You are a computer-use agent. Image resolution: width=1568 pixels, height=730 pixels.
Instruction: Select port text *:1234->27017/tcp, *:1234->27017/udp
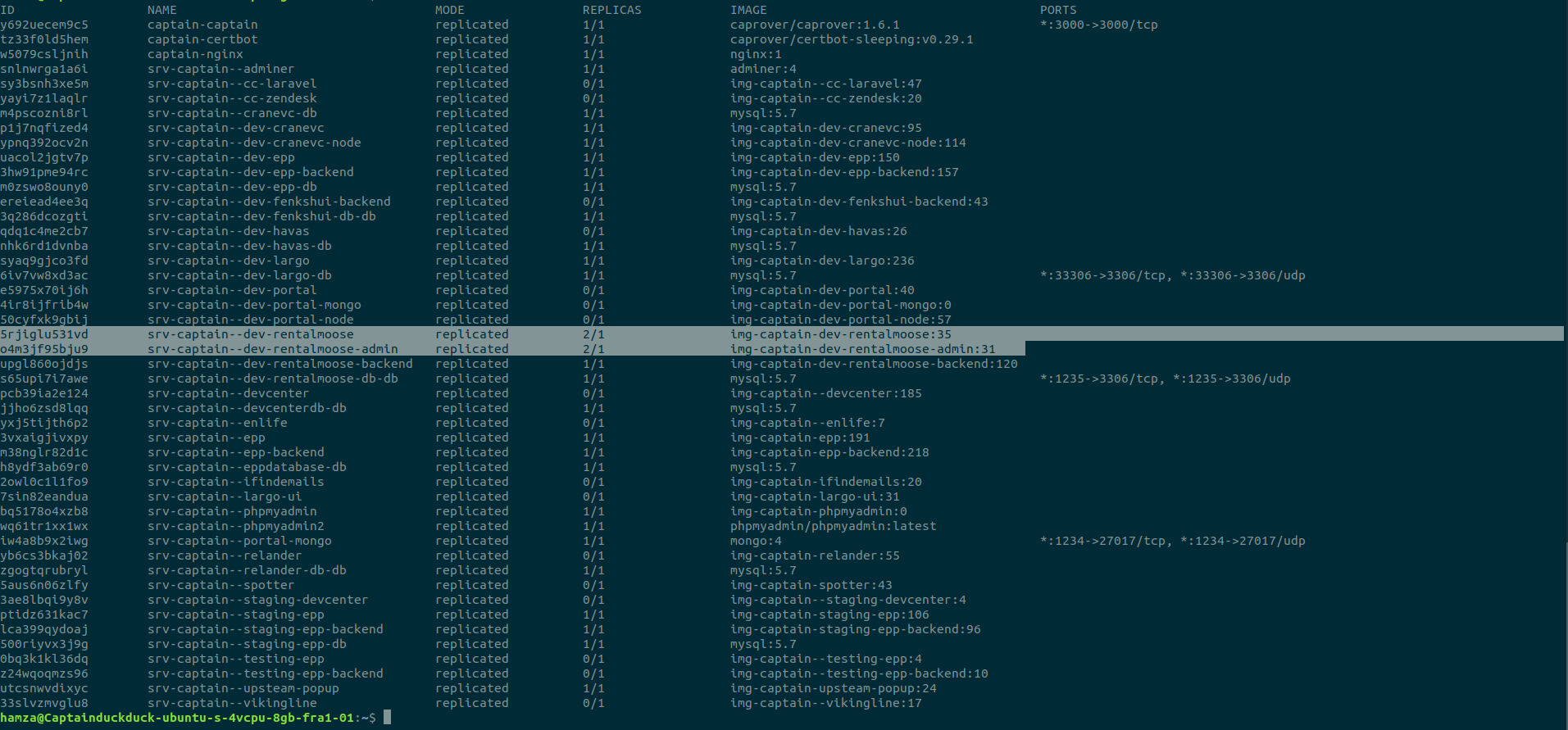pos(1173,541)
